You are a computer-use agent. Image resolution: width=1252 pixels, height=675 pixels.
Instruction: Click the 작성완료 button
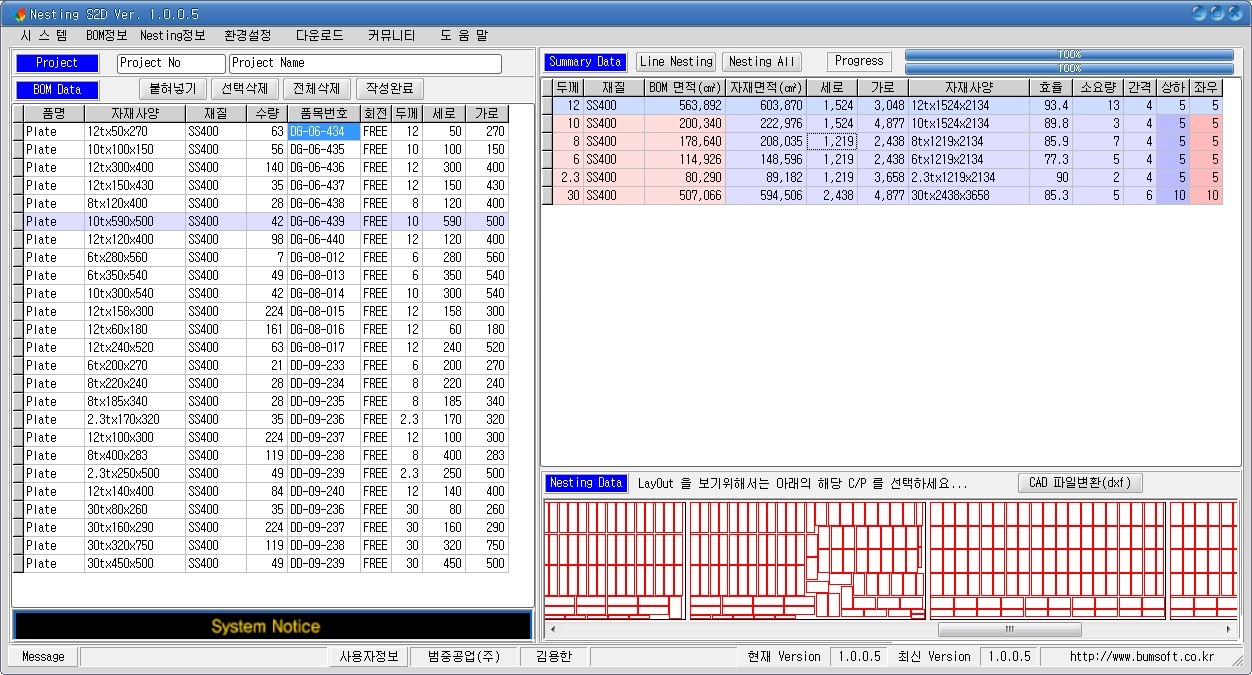(x=390, y=89)
